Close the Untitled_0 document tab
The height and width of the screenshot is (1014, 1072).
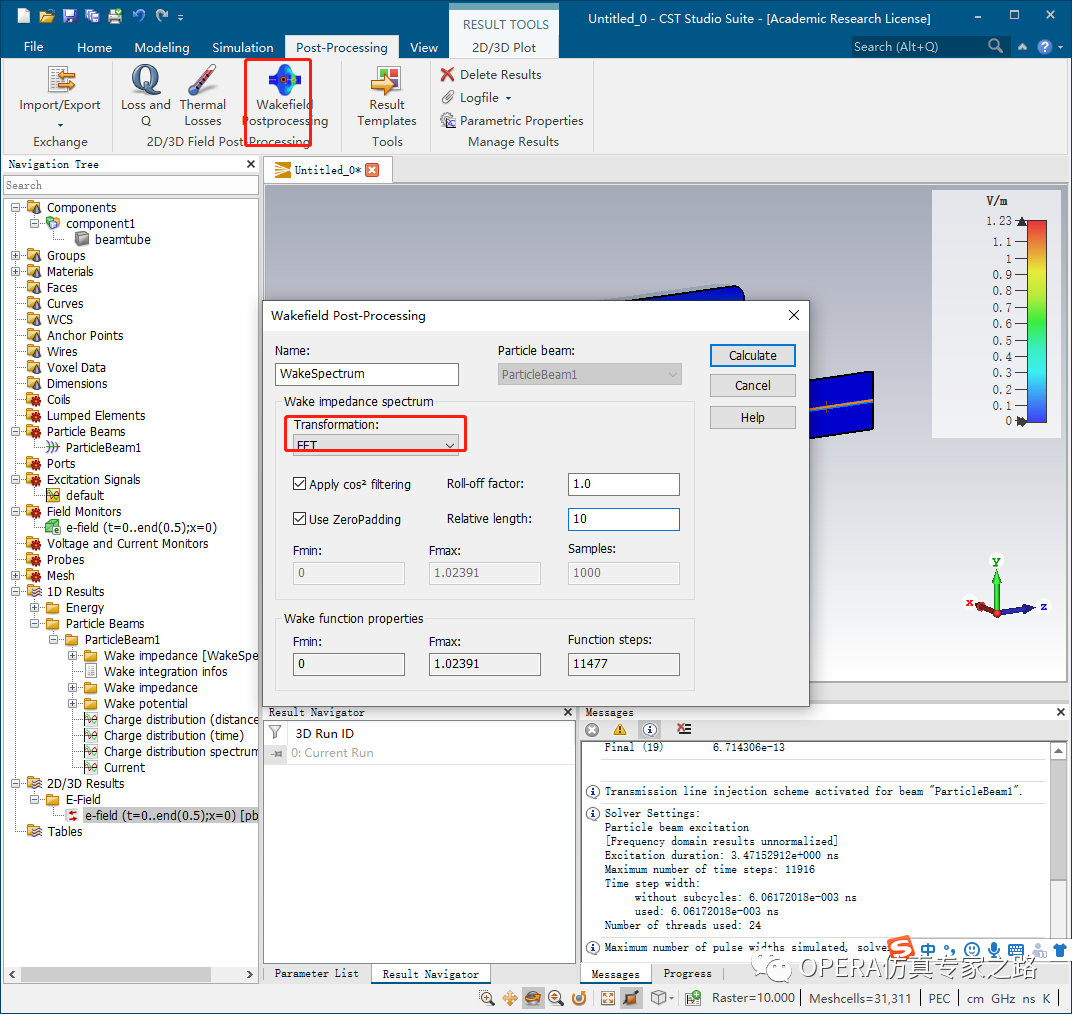[372, 170]
